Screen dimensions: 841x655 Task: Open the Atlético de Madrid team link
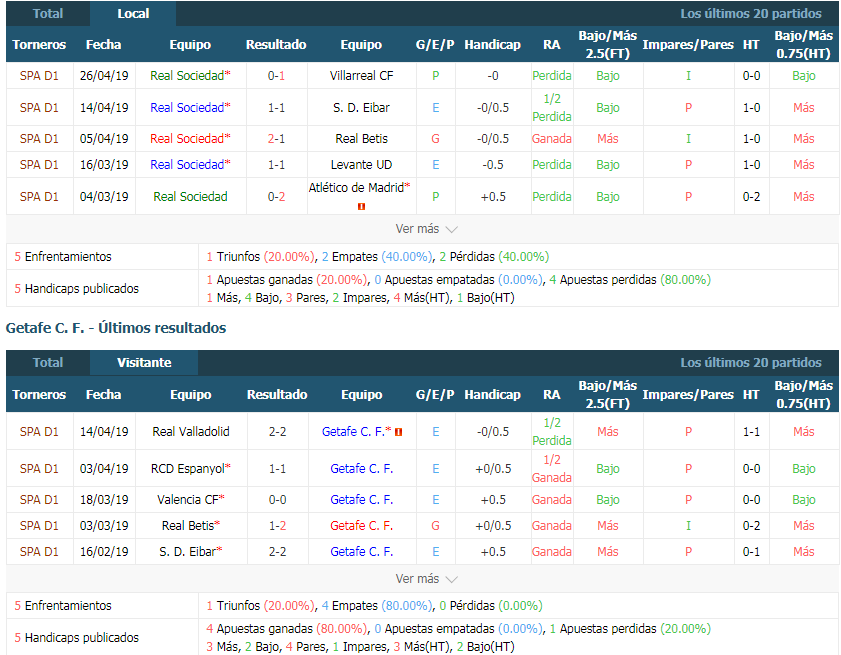(359, 188)
